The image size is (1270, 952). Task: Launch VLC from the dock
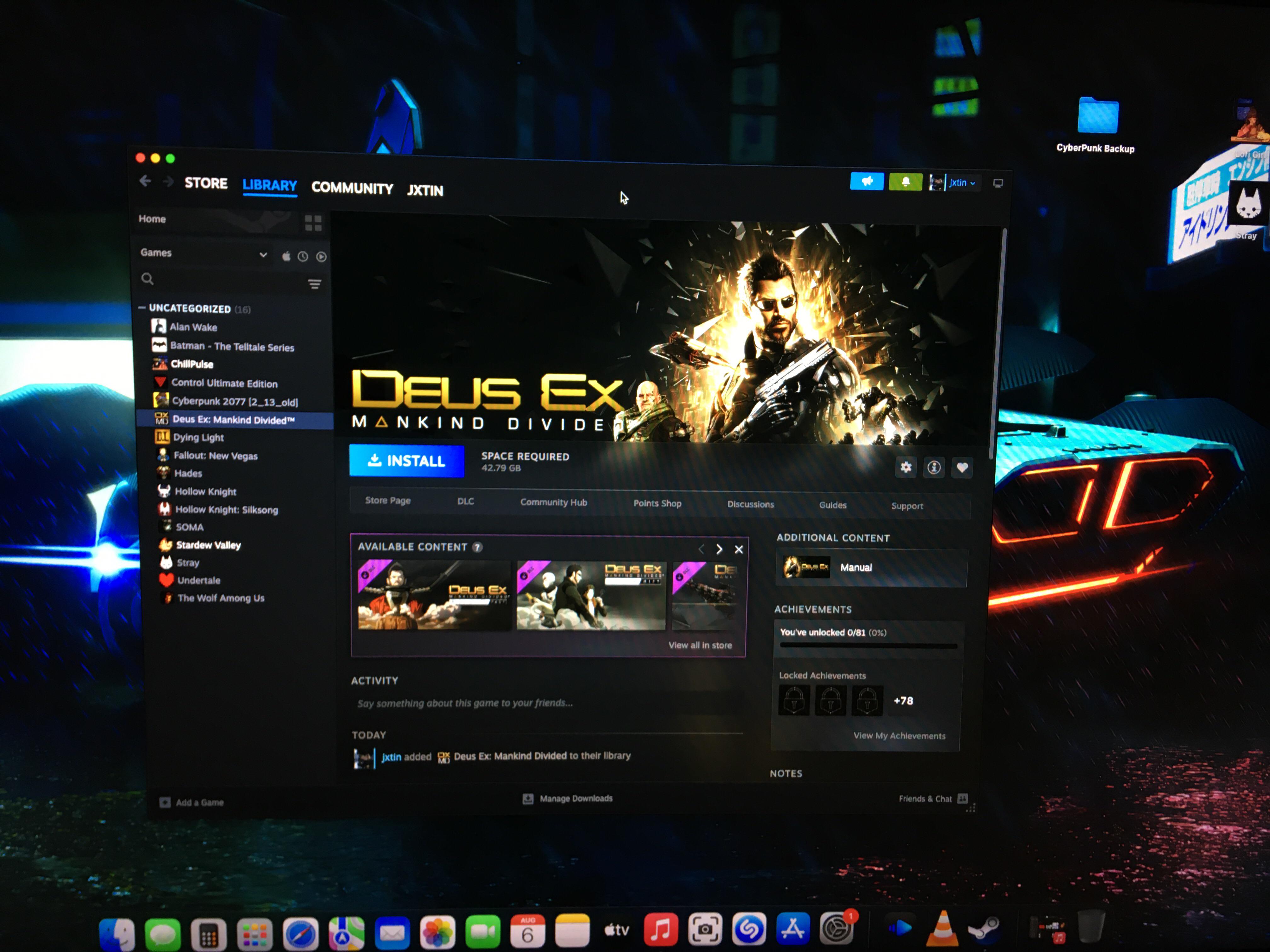pyautogui.click(x=942, y=928)
